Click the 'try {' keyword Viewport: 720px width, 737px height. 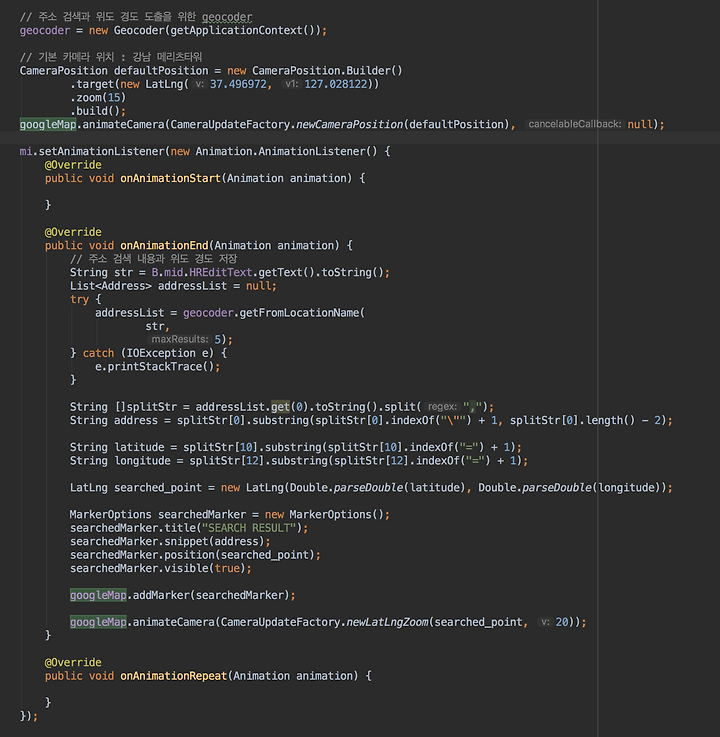[x=85, y=299]
